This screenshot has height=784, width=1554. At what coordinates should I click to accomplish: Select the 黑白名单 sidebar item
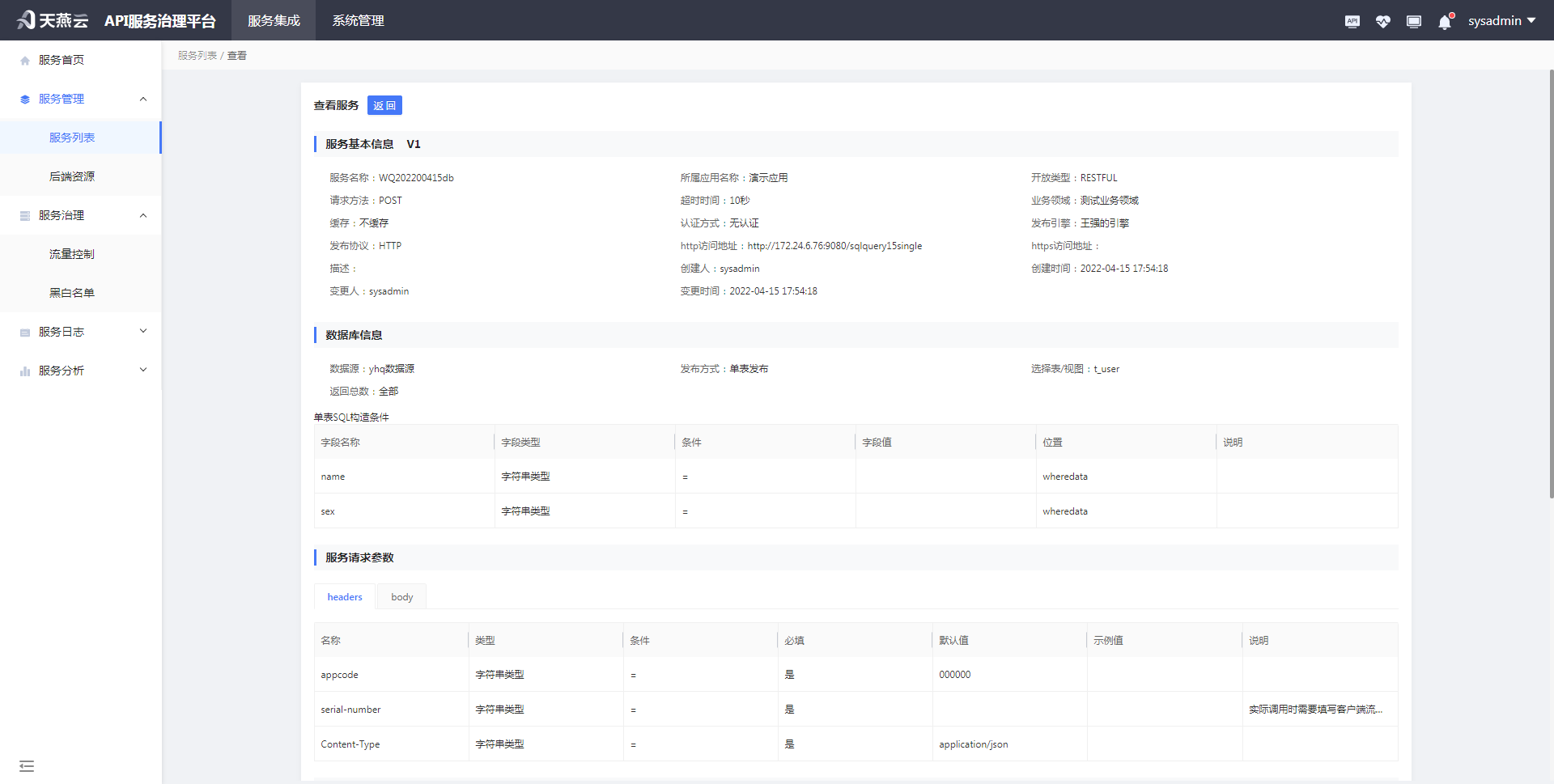pos(70,292)
